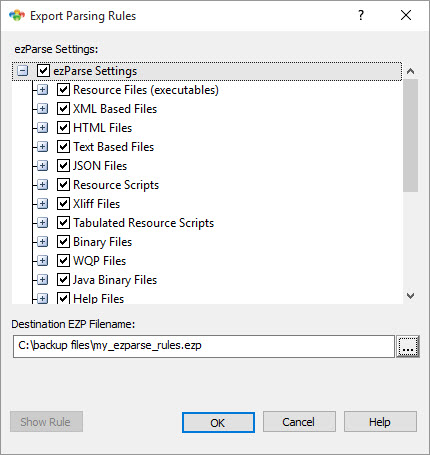Screen dimensions: 430x455
Task: Click the question mark help icon in title bar
Action: point(361,15)
